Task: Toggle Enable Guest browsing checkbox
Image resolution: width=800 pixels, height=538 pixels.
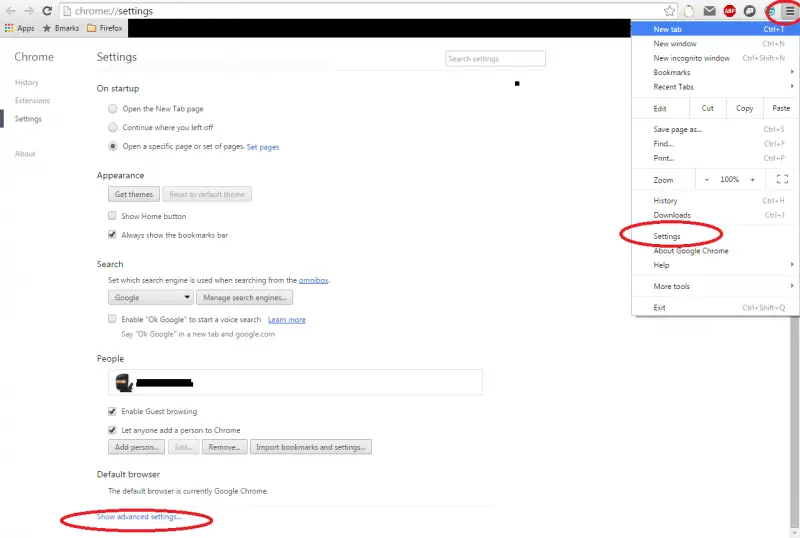Action: click(x=112, y=411)
